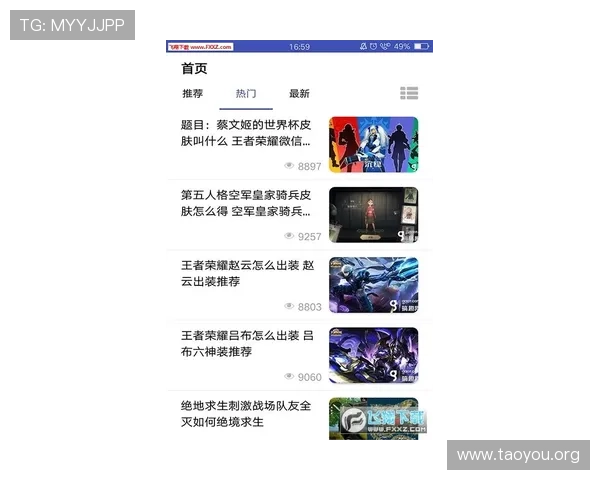Viewport: 600px width, 480px height.
Task: Tap the 蔡文姬 skin article thumbnail
Action: [373, 144]
